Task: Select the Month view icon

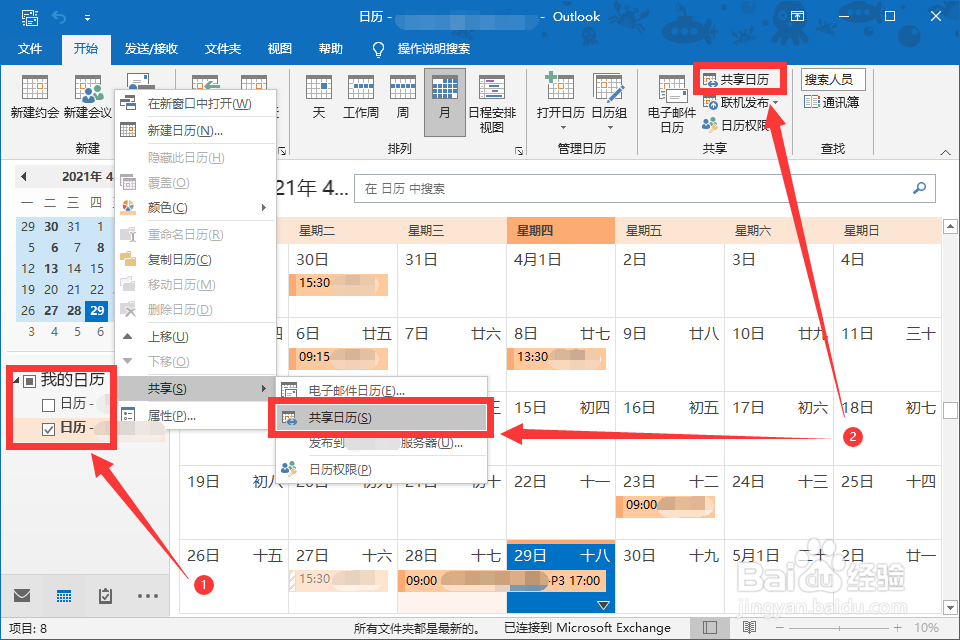Action: pyautogui.click(x=444, y=88)
